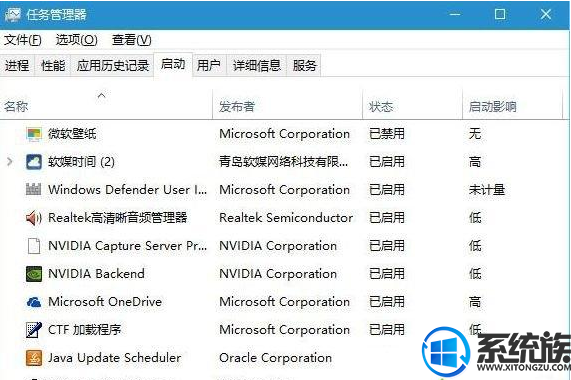Close the Task Manager window
This screenshot has width=571, height=380.
pos(546,15)
